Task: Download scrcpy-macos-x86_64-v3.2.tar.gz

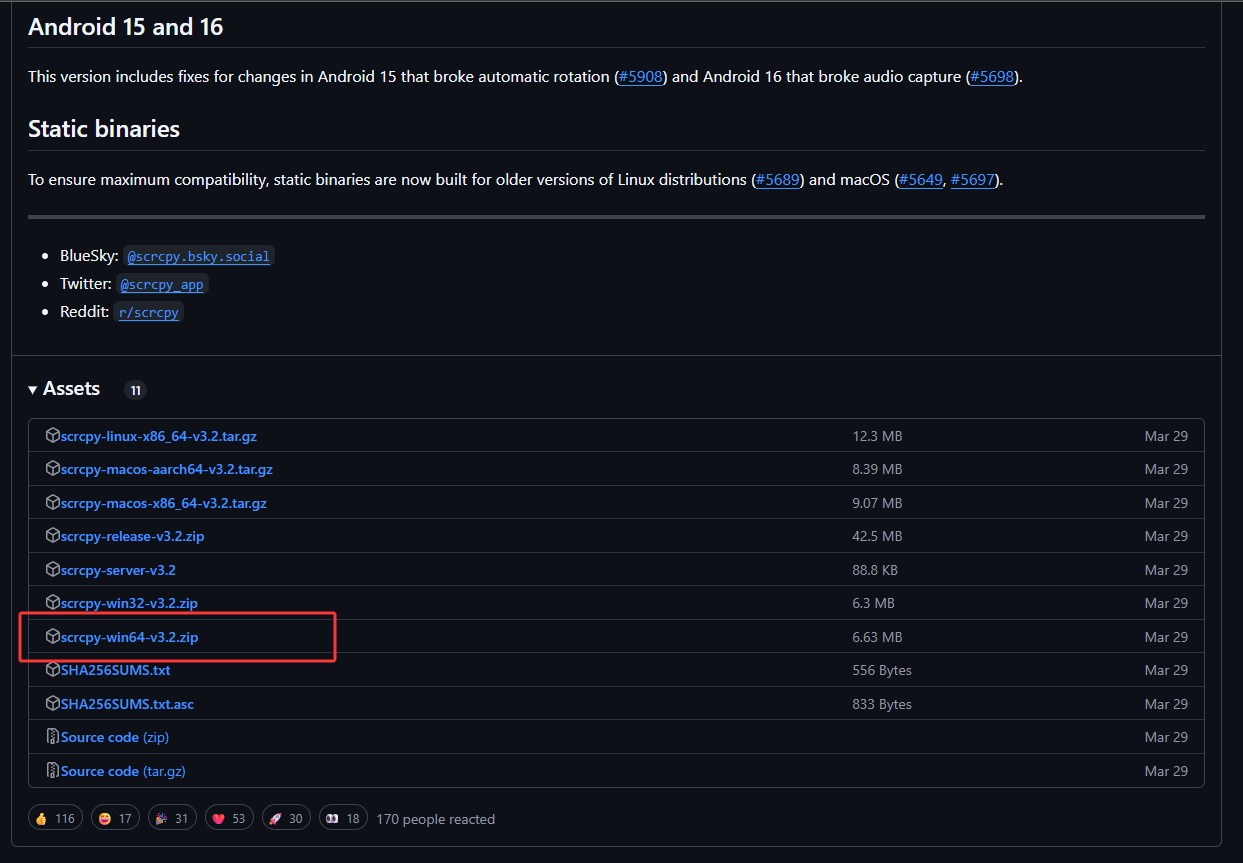Action: point(164,503)
